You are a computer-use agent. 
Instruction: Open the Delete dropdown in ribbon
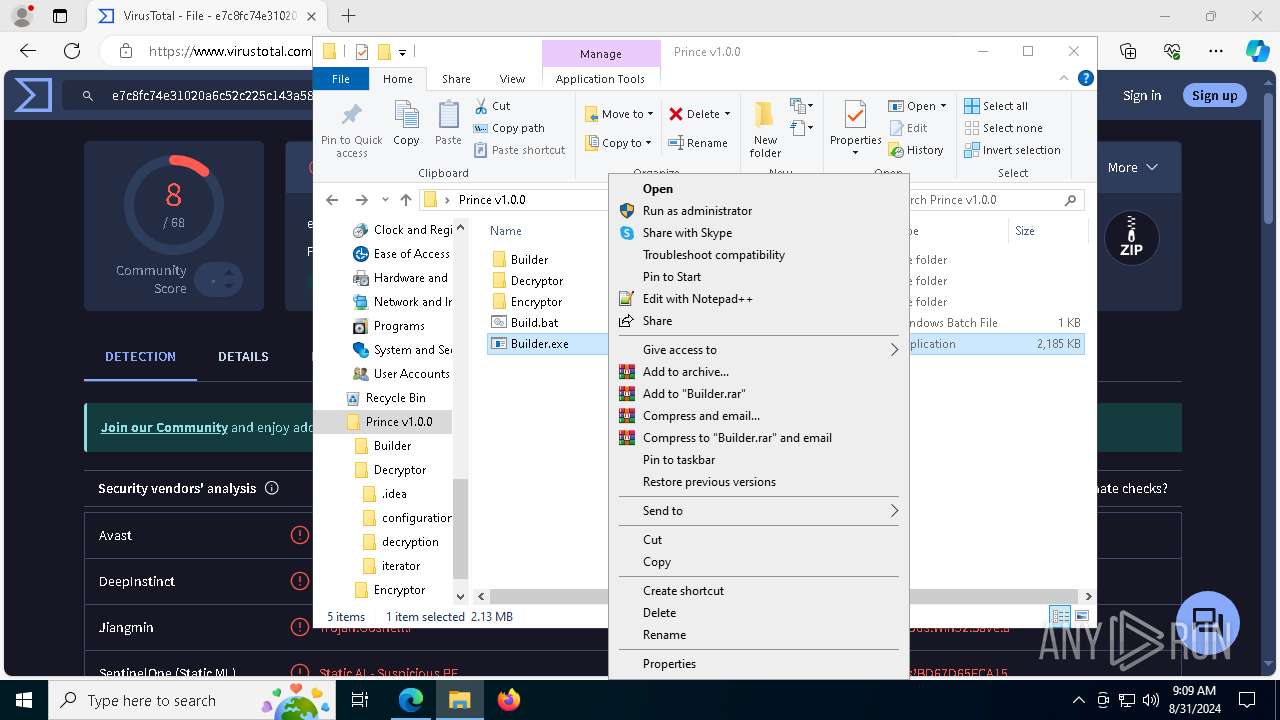point(700,114)
